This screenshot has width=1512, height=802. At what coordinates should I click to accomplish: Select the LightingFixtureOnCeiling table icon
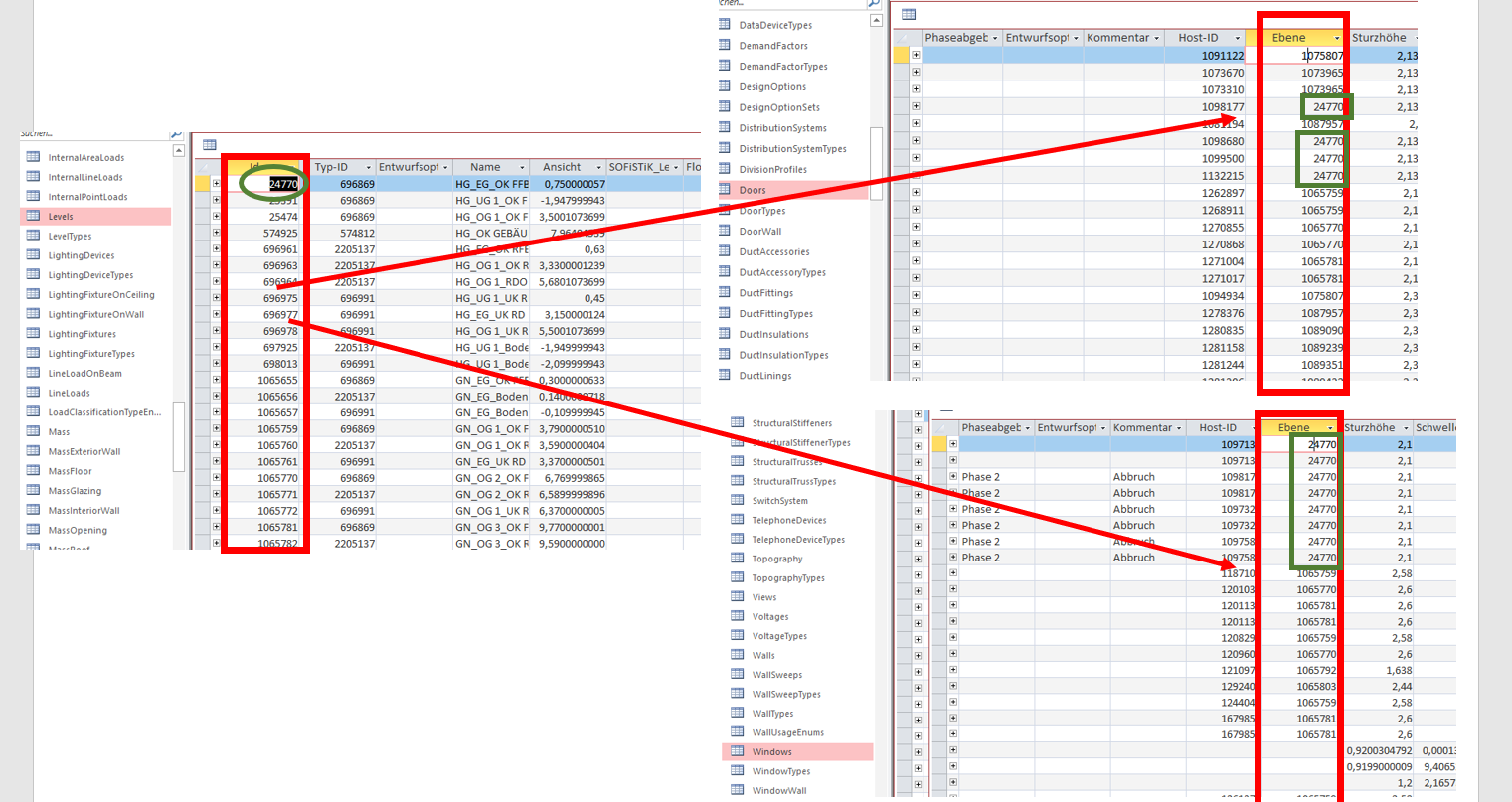pos(33,294)
